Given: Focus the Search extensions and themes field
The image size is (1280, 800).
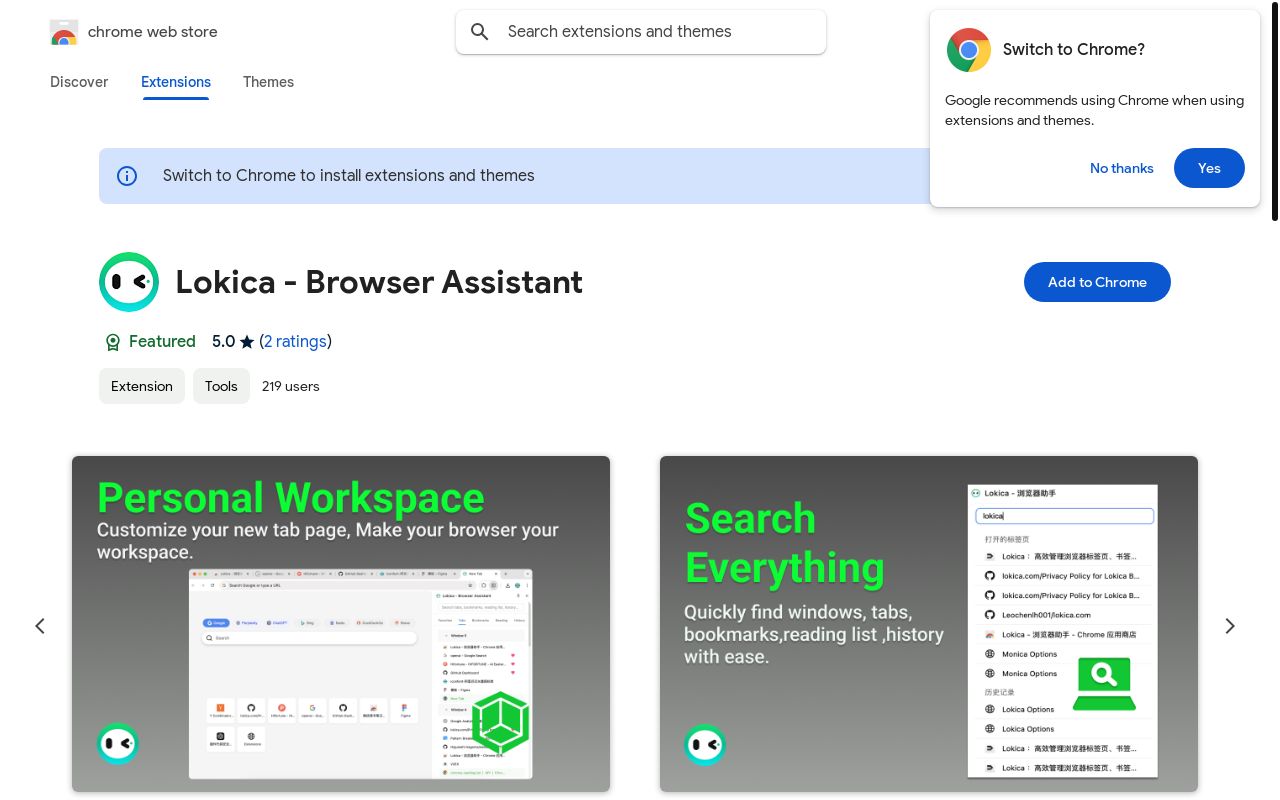Looking at the screenshot, I should click(655, 32).
